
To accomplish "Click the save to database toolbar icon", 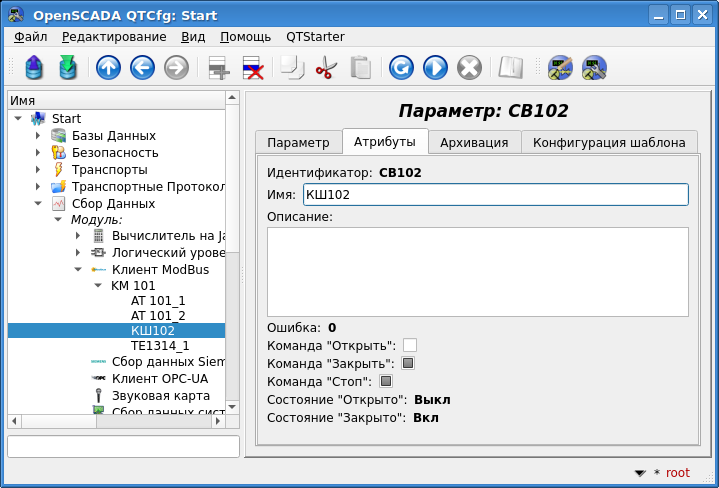I will [x=68, y=68].
